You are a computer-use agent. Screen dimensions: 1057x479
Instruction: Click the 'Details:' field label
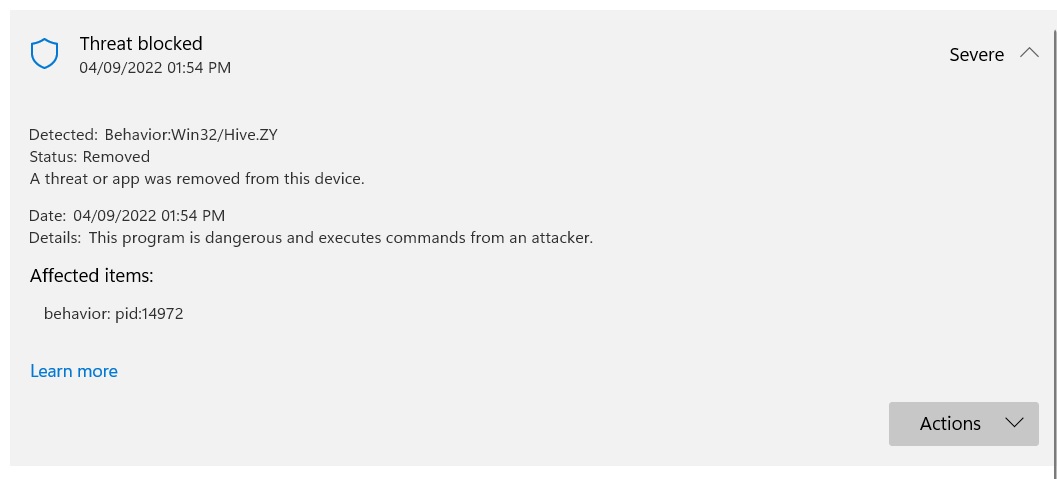55,238
